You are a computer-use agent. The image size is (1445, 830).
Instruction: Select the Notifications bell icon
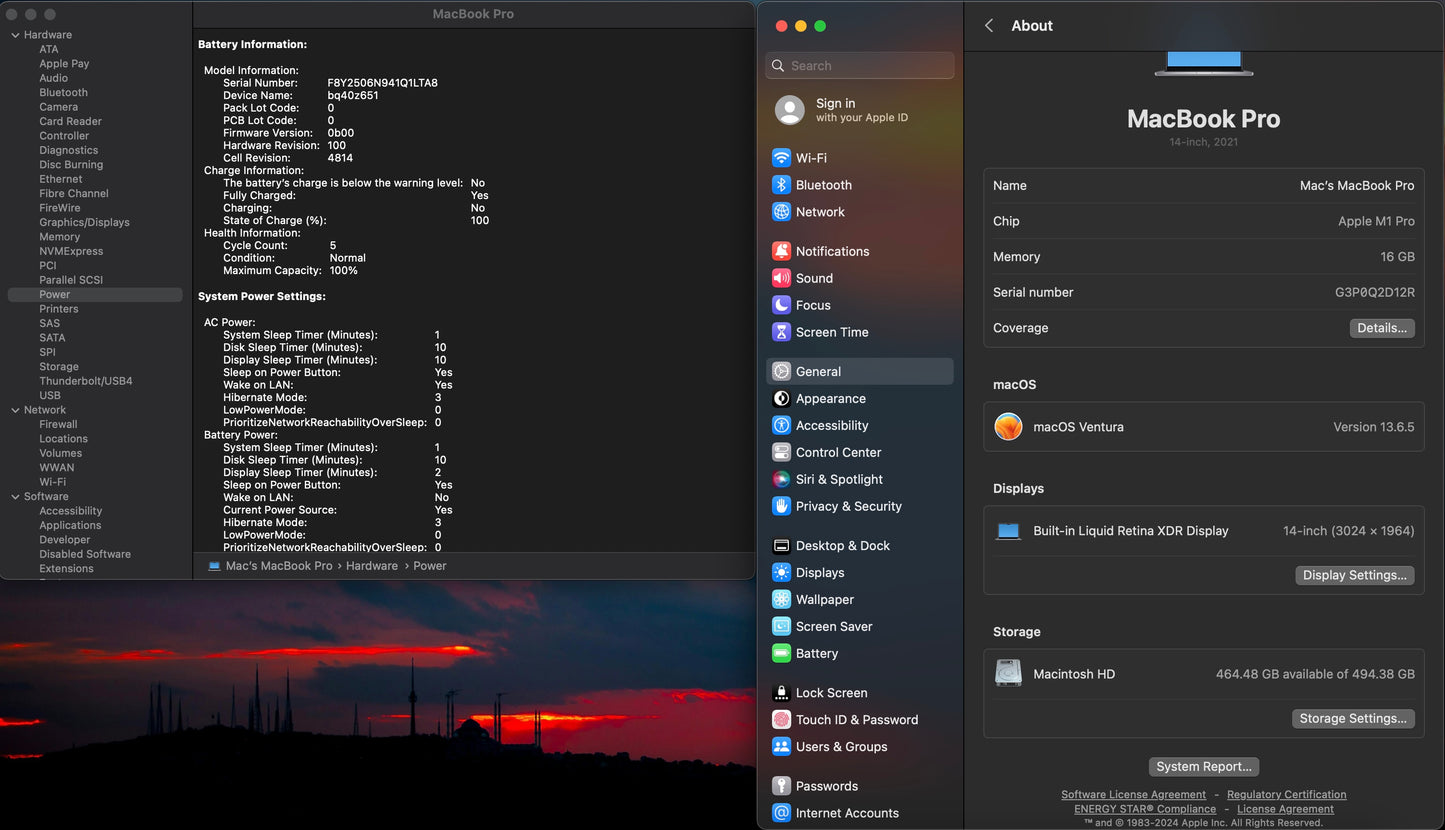pyautogui.click(x=781, y=251)
